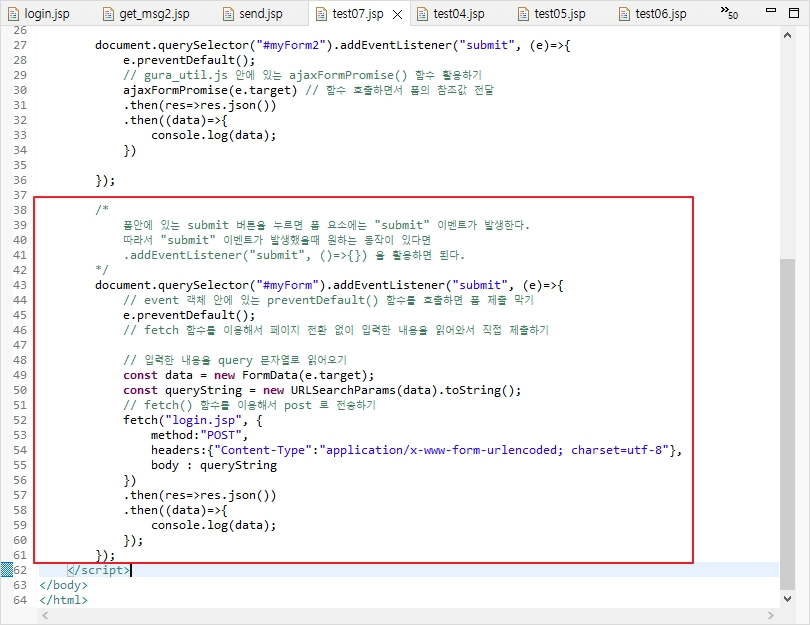
Task: Click the test07.jsp file icon in tab
Action: (321, 14)
